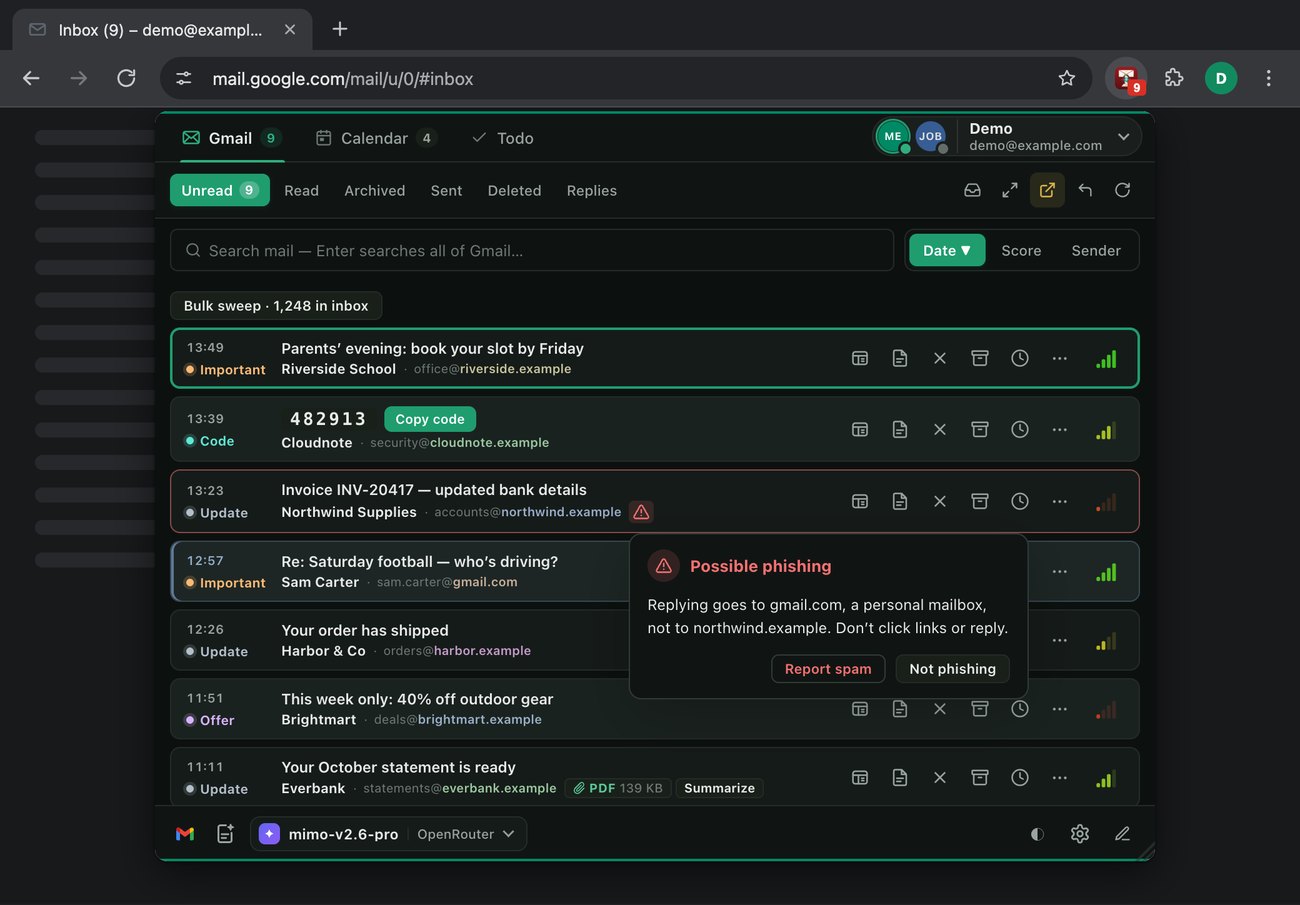Snooze the Cloudnote code email
1300x905 pixels.
1020,429
